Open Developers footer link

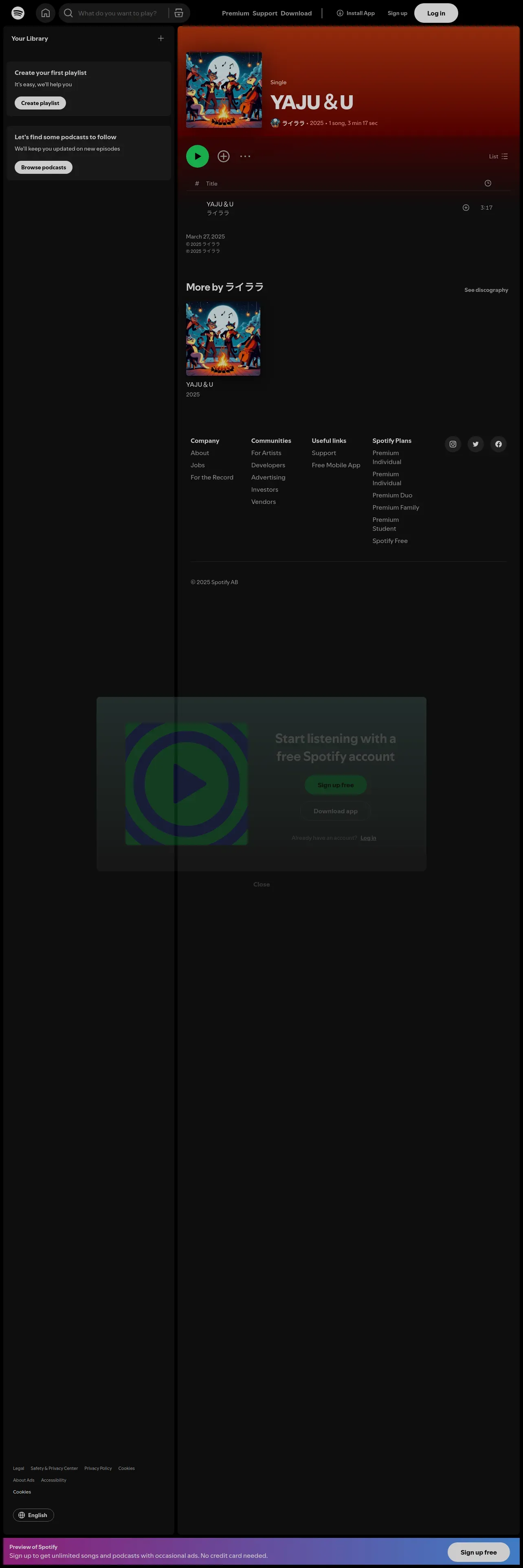pyautogui.click(x=268, y=465)
